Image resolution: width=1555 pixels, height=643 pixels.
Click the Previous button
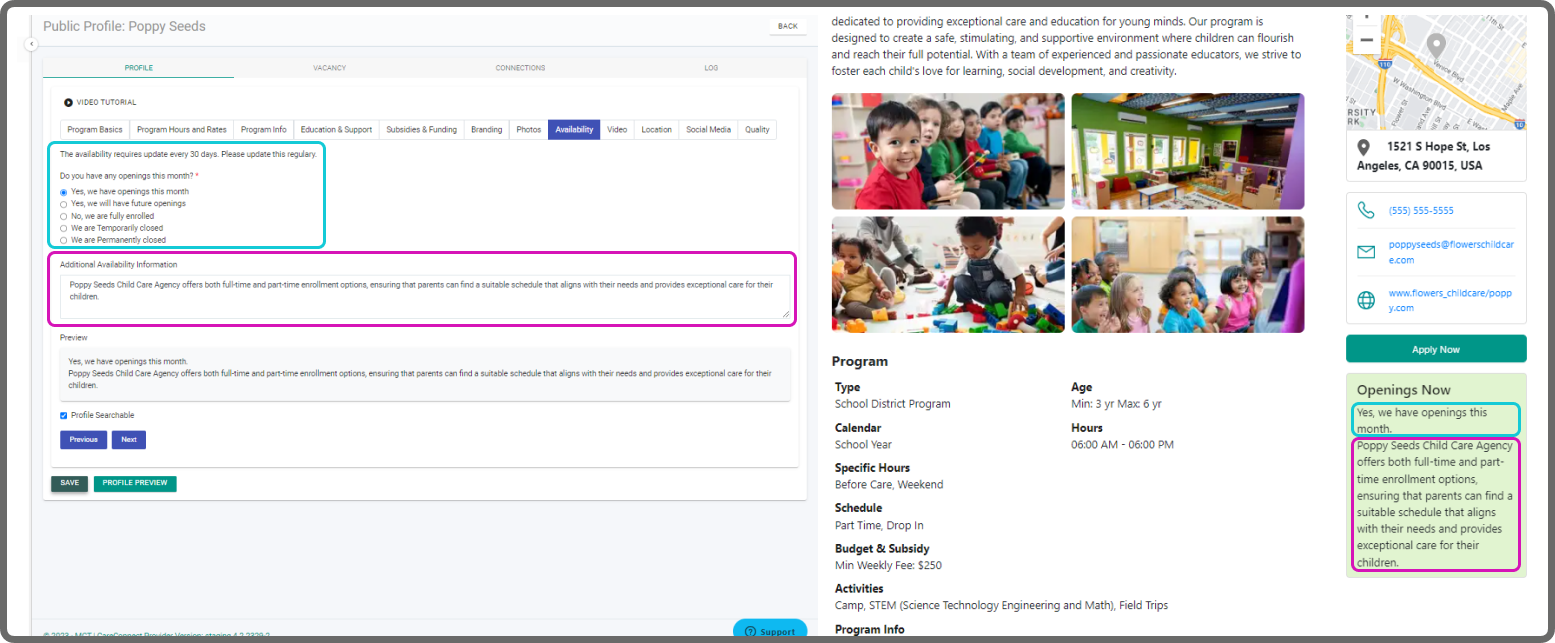tap(84, 440)
